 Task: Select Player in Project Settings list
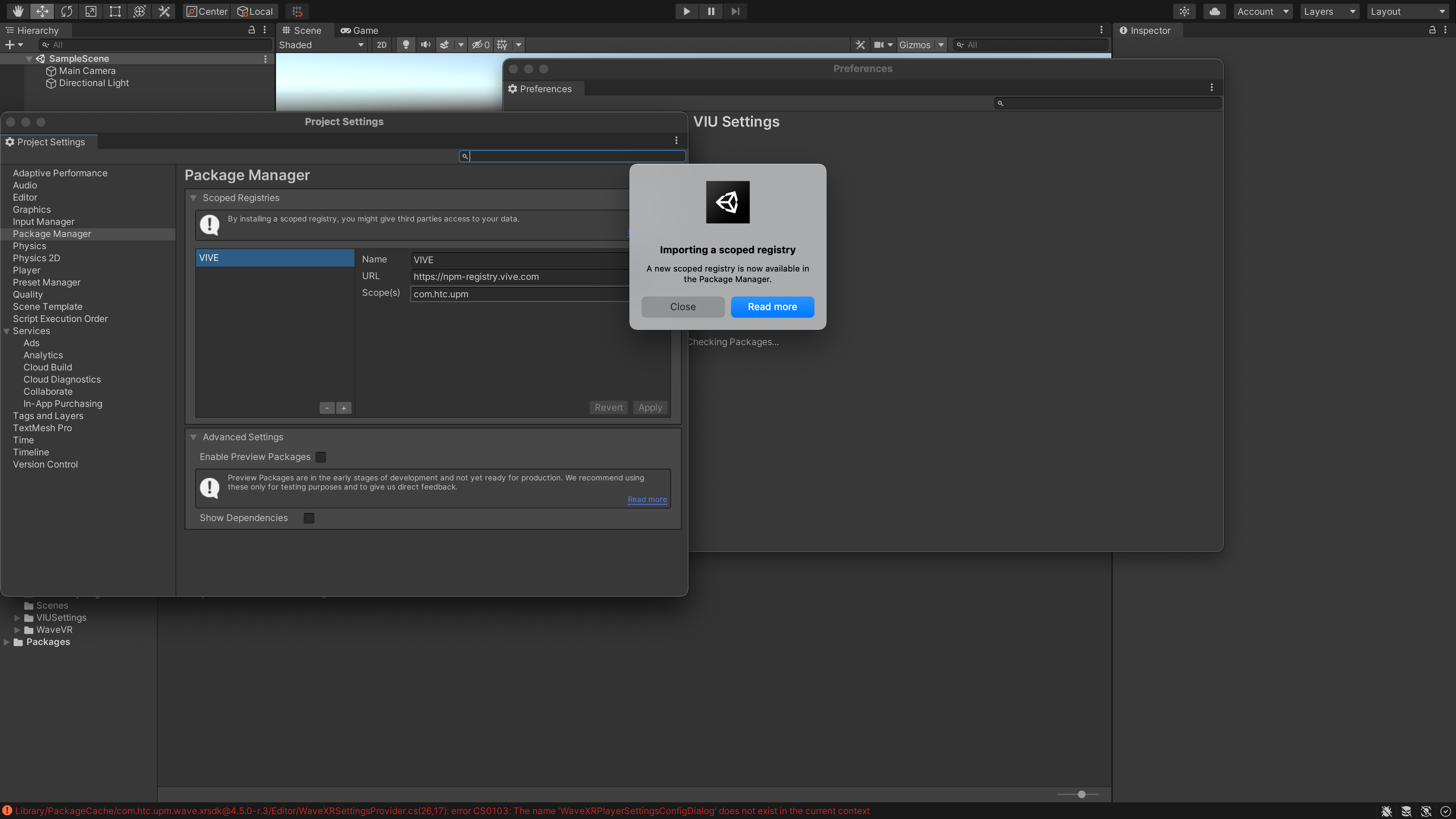click(x=27, y=270)
